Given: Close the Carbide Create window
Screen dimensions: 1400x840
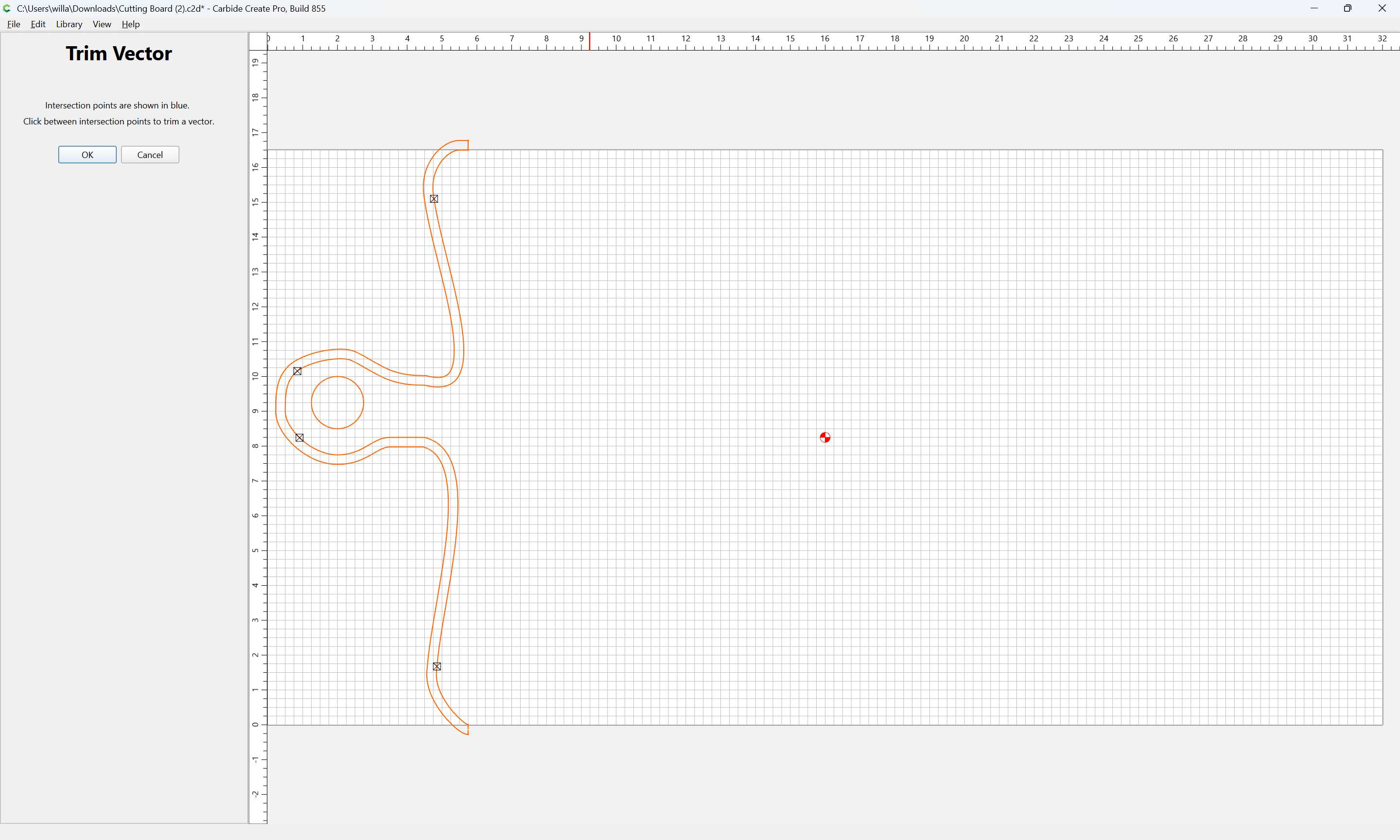Looking at the screenshot, I should click(x=1382, y=8).
